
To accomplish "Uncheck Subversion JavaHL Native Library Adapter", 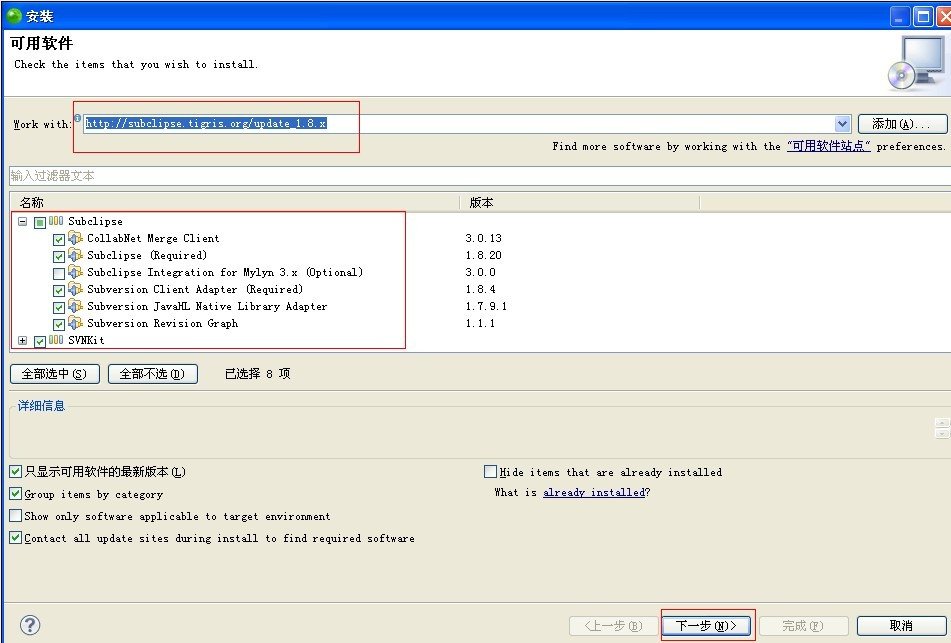I will (59, 307).
